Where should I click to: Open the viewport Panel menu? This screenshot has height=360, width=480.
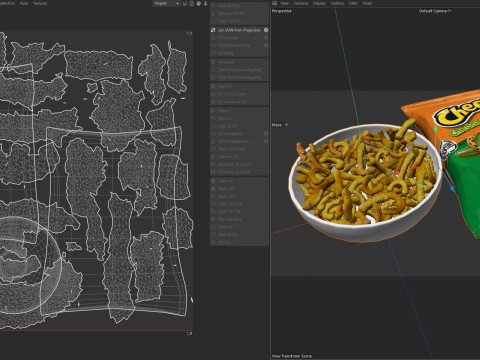click(367, 3)
